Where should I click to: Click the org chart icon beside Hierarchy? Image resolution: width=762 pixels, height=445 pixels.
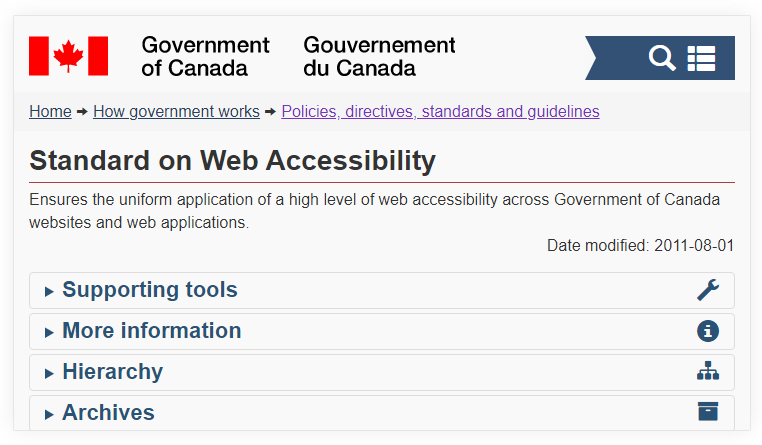pyautogui.click(x=708, y=371)
